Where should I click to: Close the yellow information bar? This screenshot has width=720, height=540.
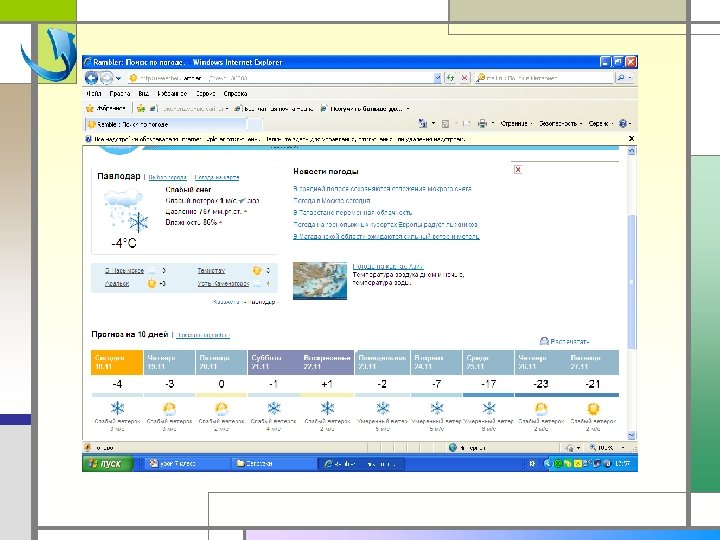pyautogui.click(x=631, y=139)
